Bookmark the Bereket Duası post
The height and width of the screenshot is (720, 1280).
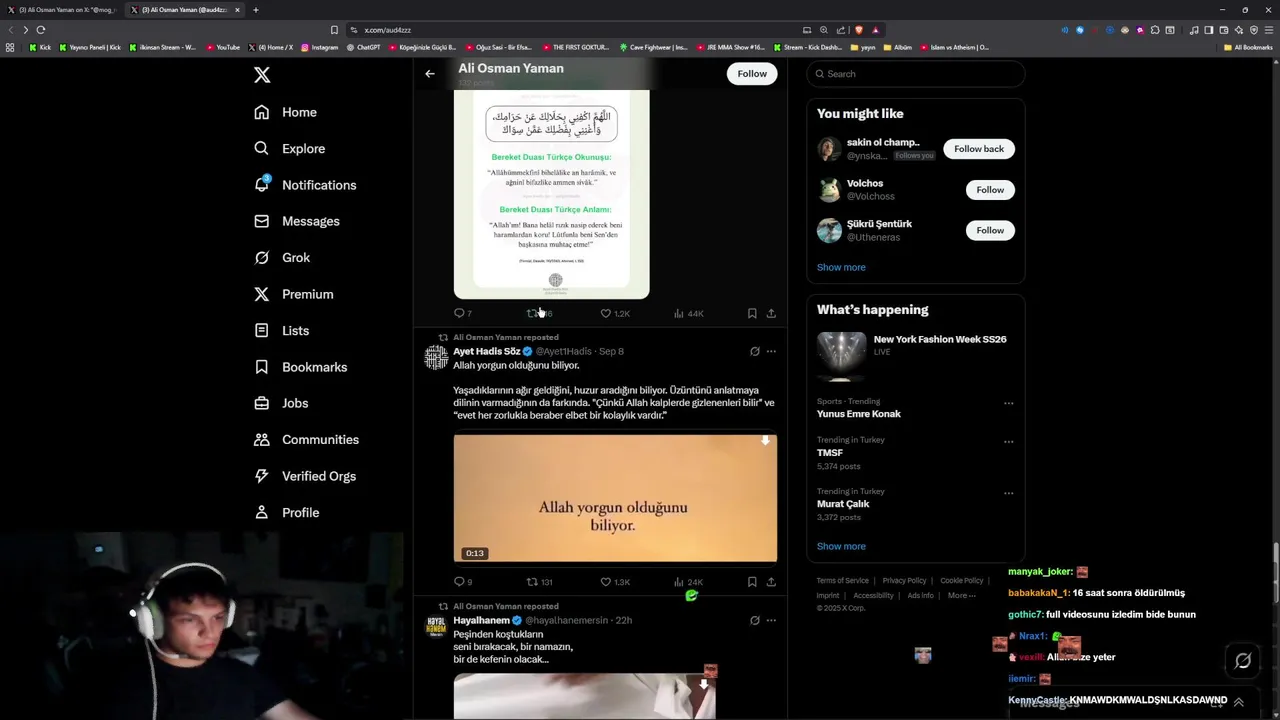click(x=752, y=313)
